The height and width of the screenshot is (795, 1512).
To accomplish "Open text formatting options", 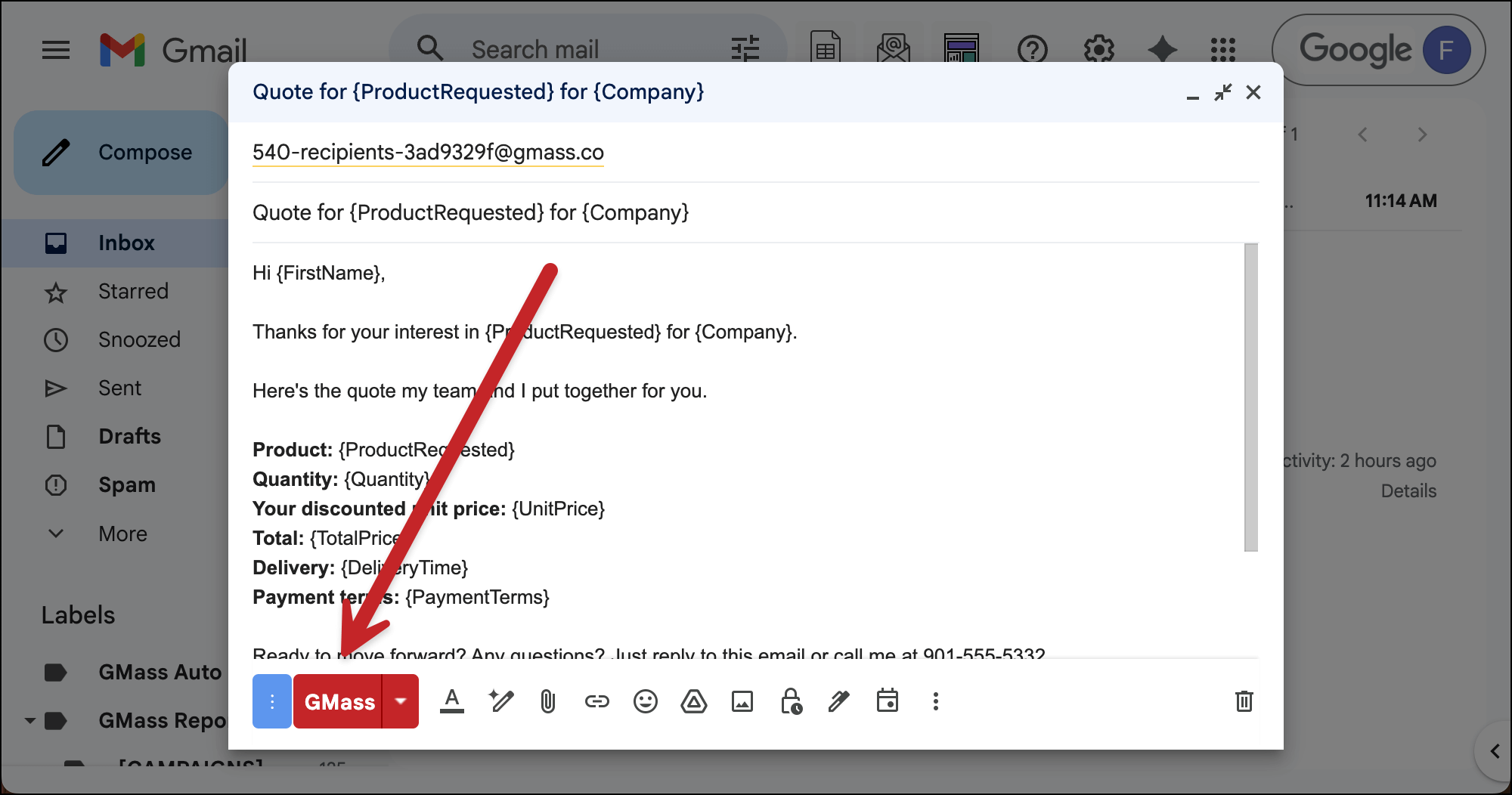I will tap(452, 702).
